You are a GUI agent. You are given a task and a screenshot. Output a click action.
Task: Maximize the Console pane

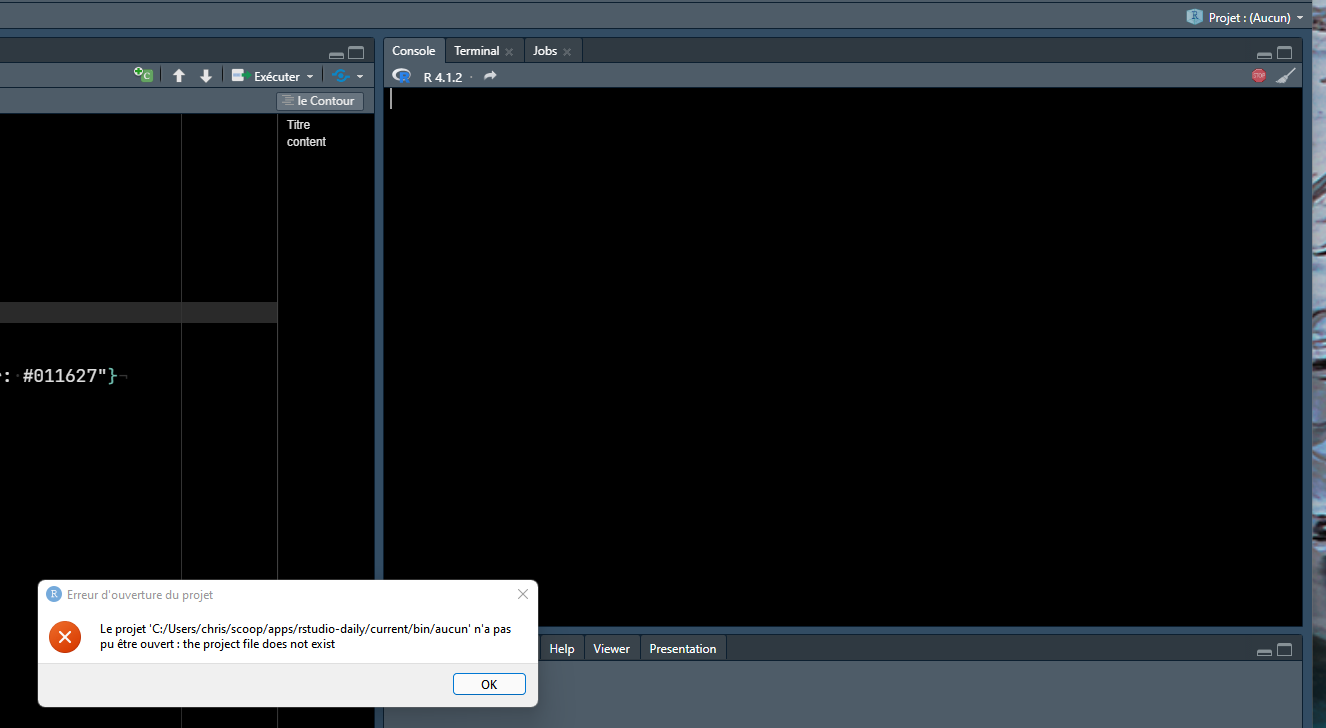(1284, 51)
